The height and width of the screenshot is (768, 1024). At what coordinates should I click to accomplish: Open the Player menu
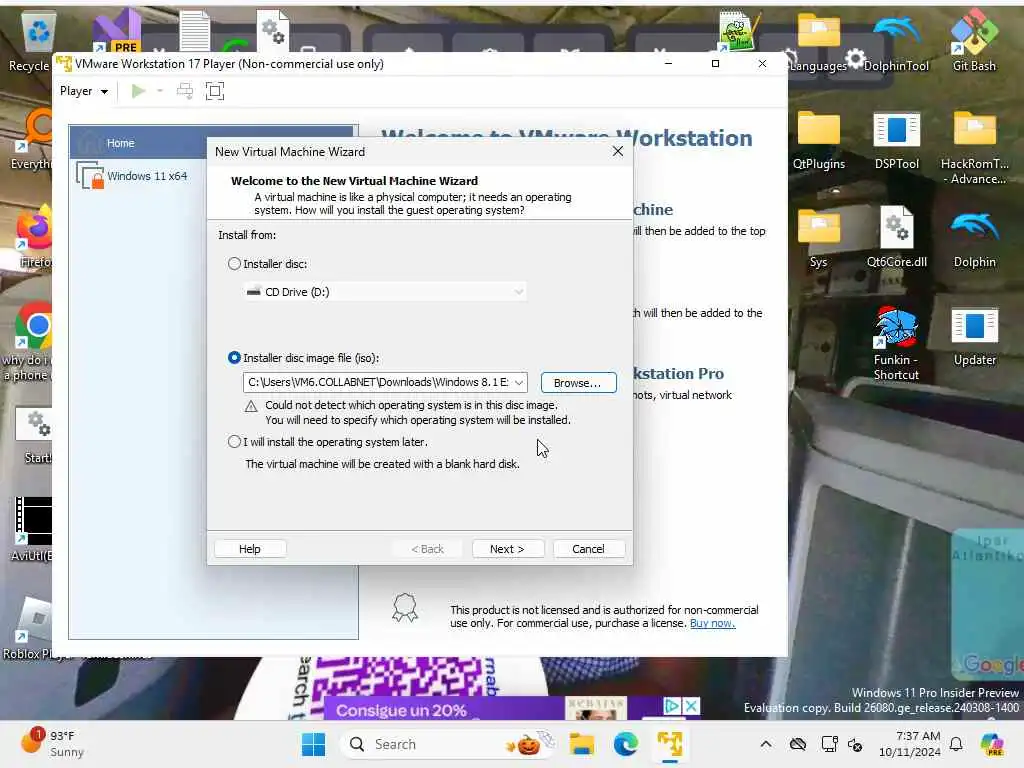84,91
